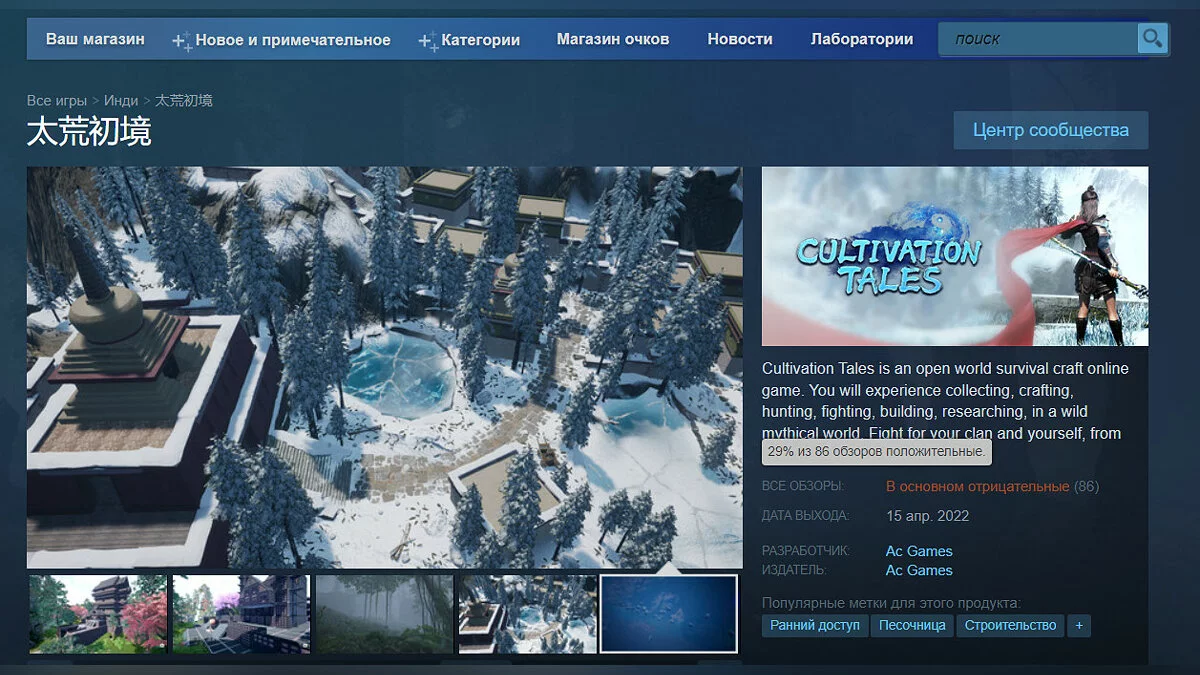Select the snowy village overhead thumbnail
The width and height of the screenshot is (1200, 675).
(527, 614)
